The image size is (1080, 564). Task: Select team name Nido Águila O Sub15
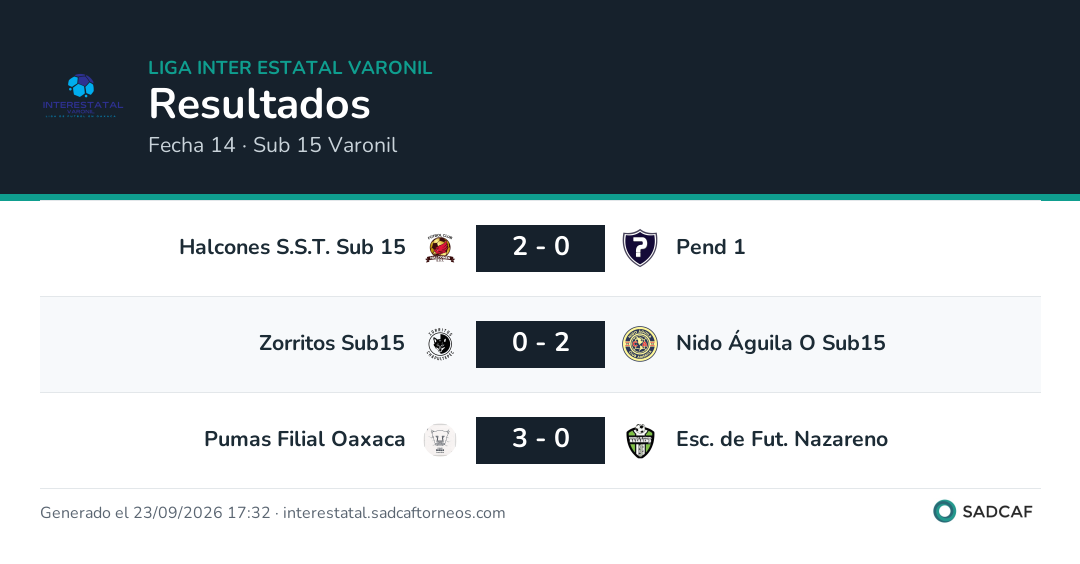pyautogui.click(x=781, y=342)
